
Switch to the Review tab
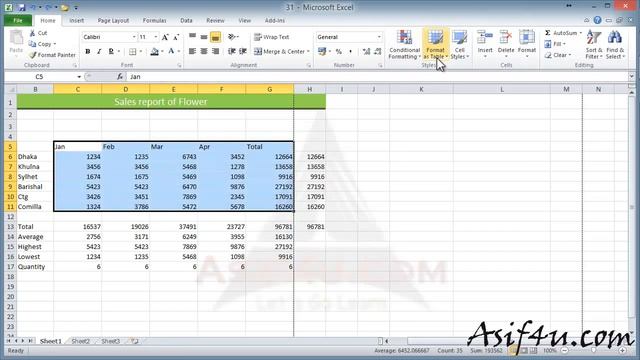pyautogui.click(x=215, y=20)
